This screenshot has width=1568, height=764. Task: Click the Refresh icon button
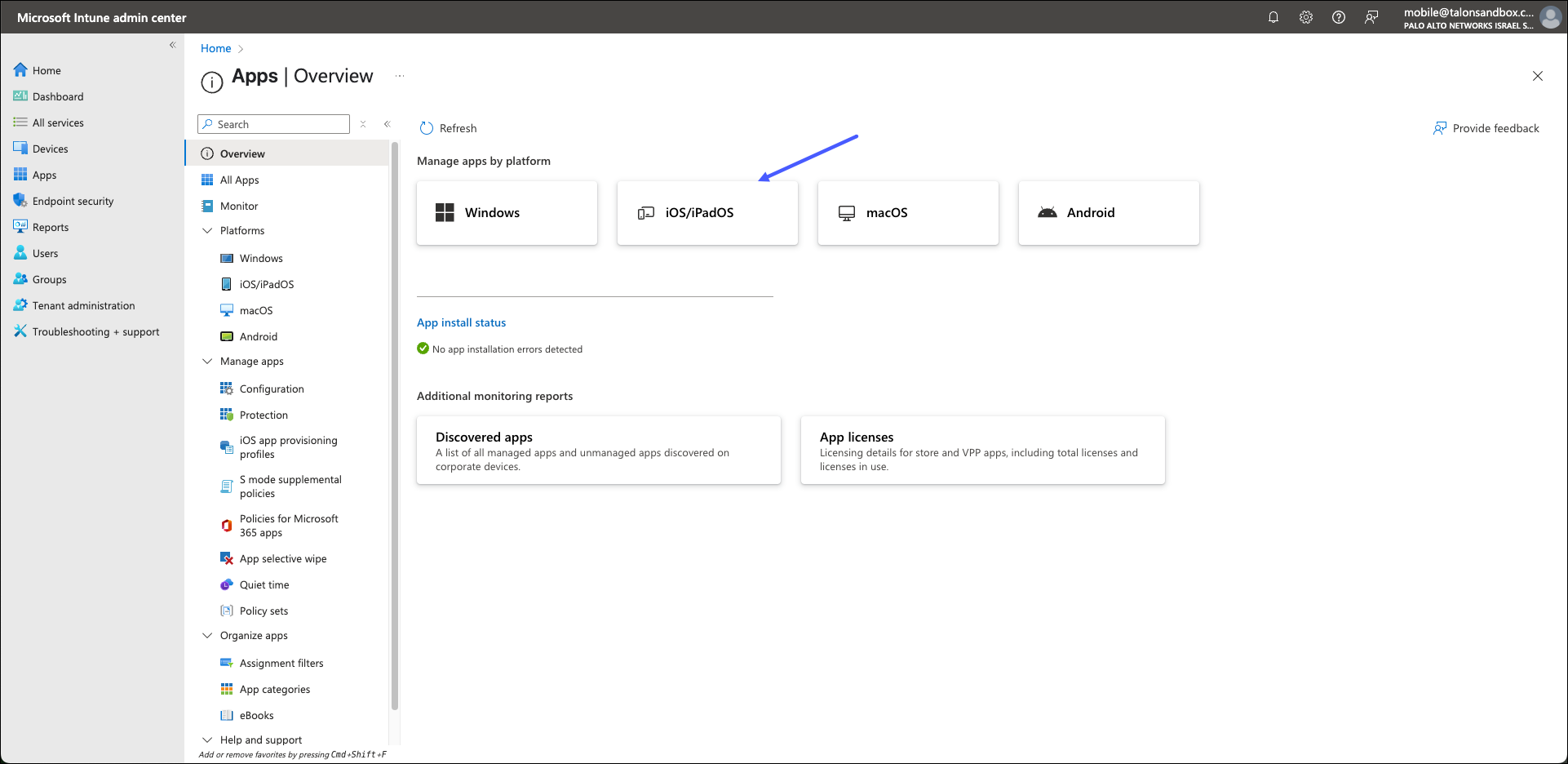[427, 128]
